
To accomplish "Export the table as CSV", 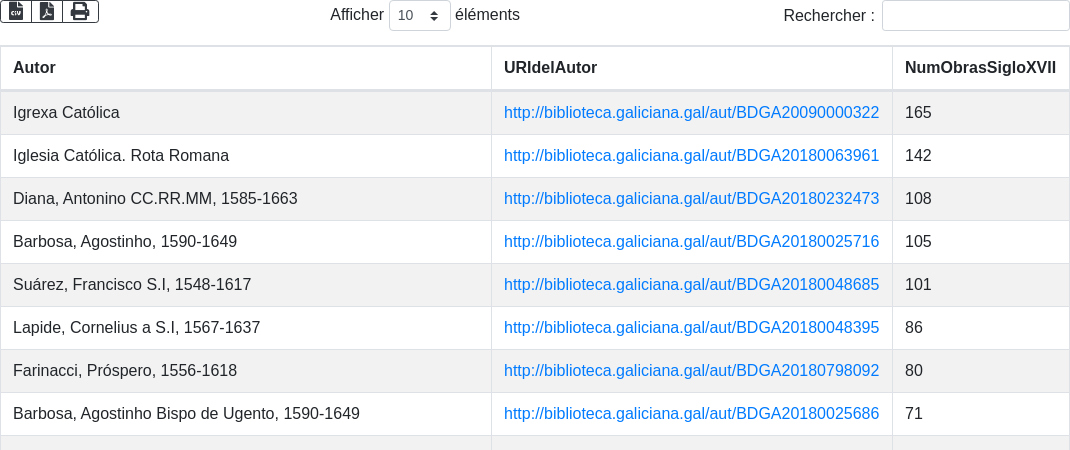I will point(16,11).
